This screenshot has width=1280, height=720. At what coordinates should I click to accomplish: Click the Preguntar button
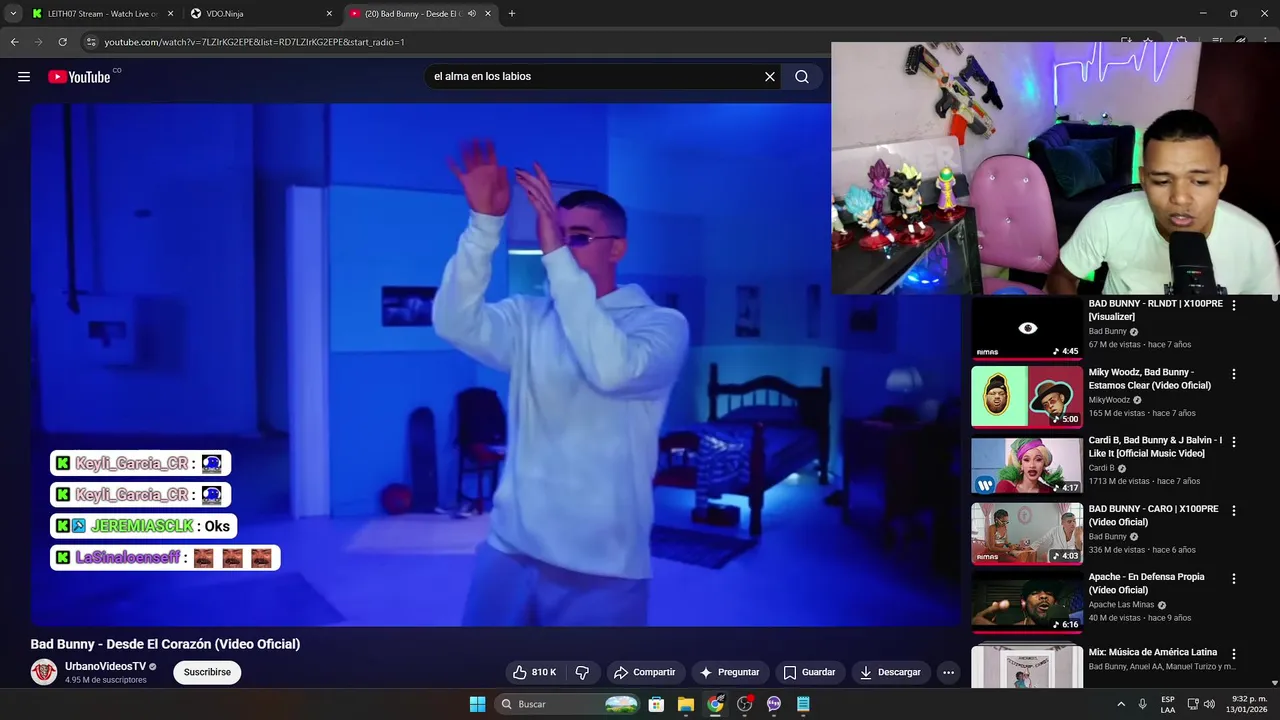point(729,672)
